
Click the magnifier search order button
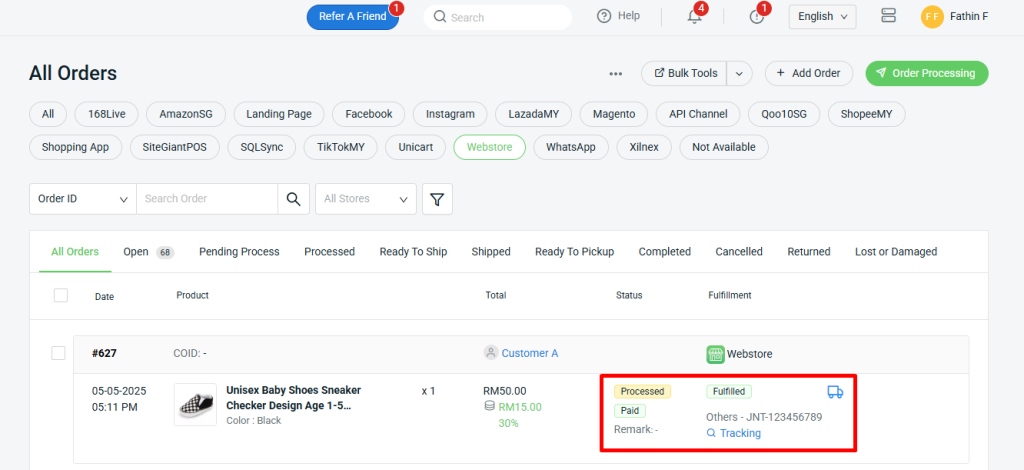[x=293, y=199]
